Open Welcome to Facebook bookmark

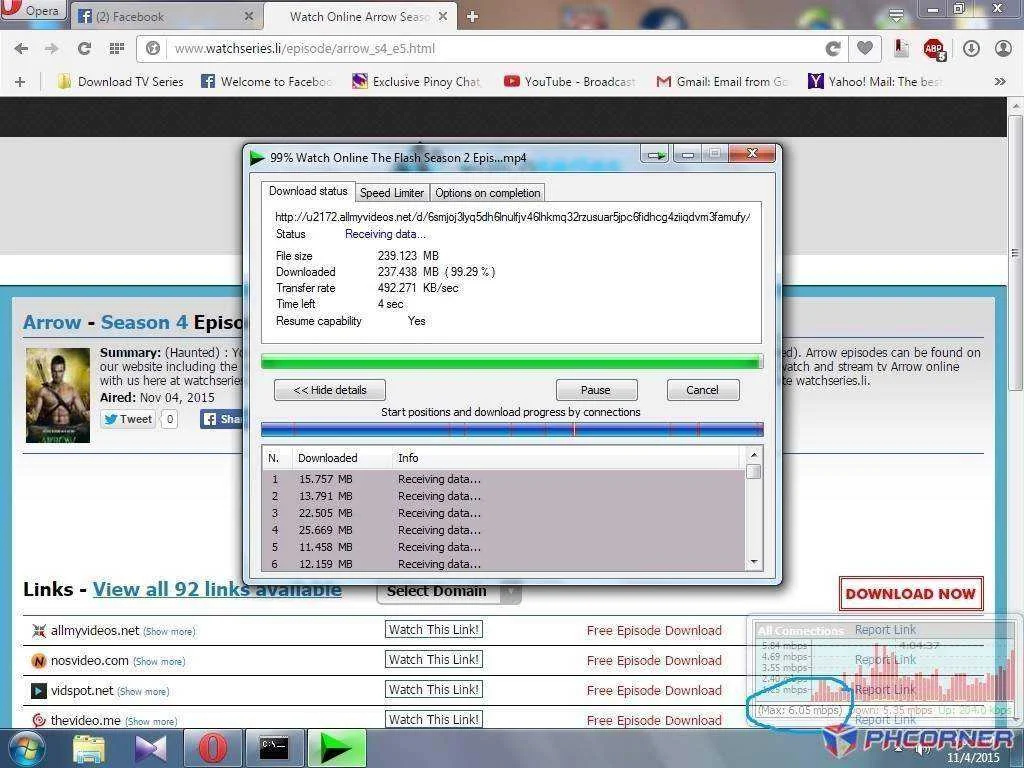pos(266,82)
